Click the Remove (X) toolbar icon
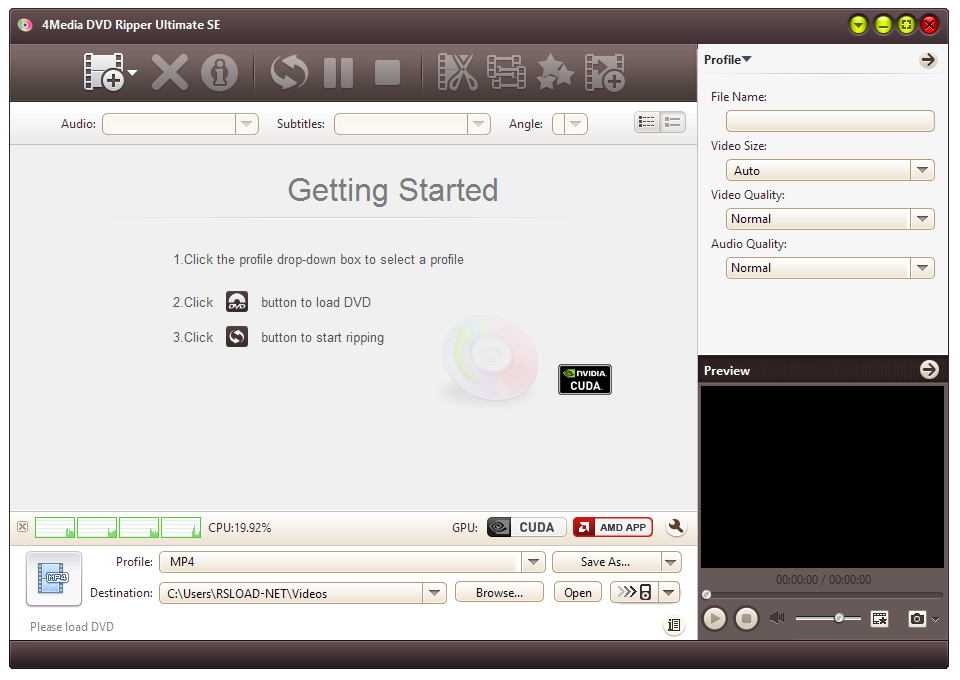This screenshot has height=680, width=960. [170, 72]
